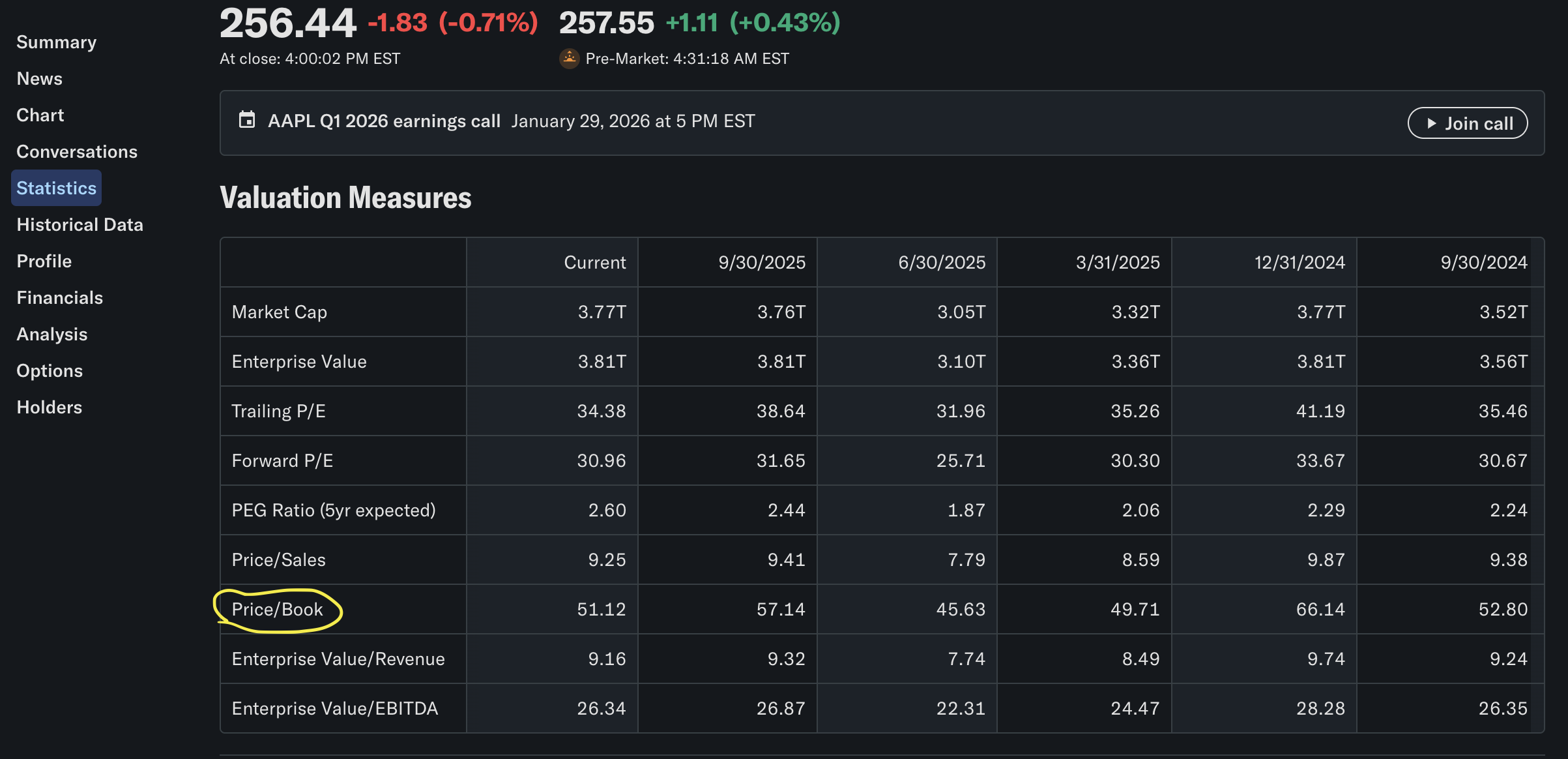Viewport: 1568px width, 759px height.
Task: Open the Summary section
Action: click(57, 42)
